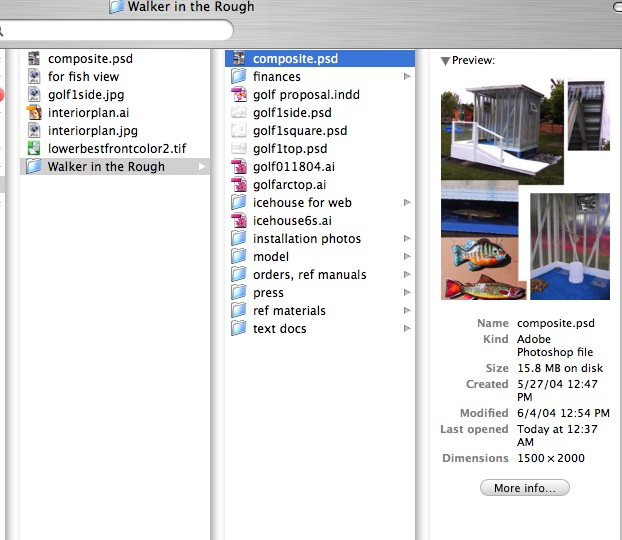Expand the installation photos folder arrow

407,239
